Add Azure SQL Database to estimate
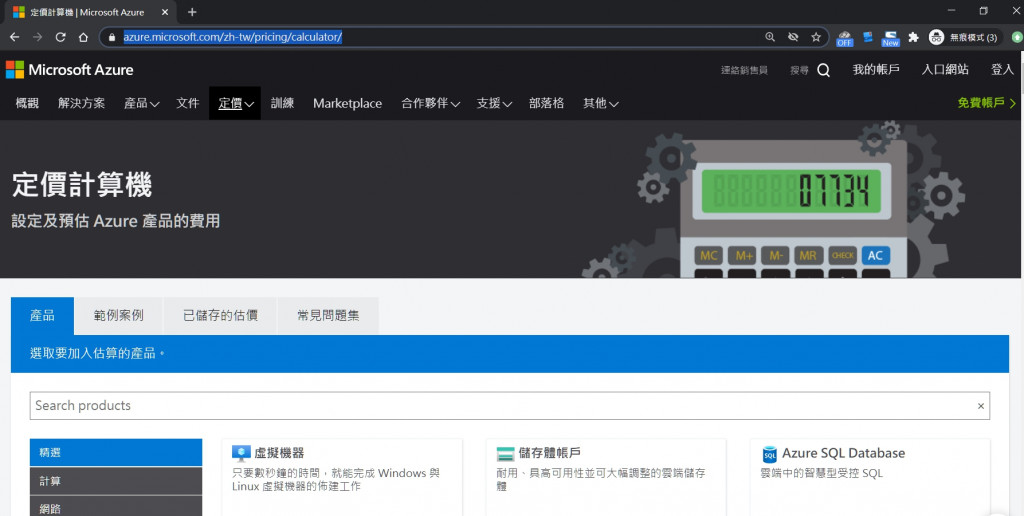The width and height of the screenshot is (1024, 516). point(870,477)
